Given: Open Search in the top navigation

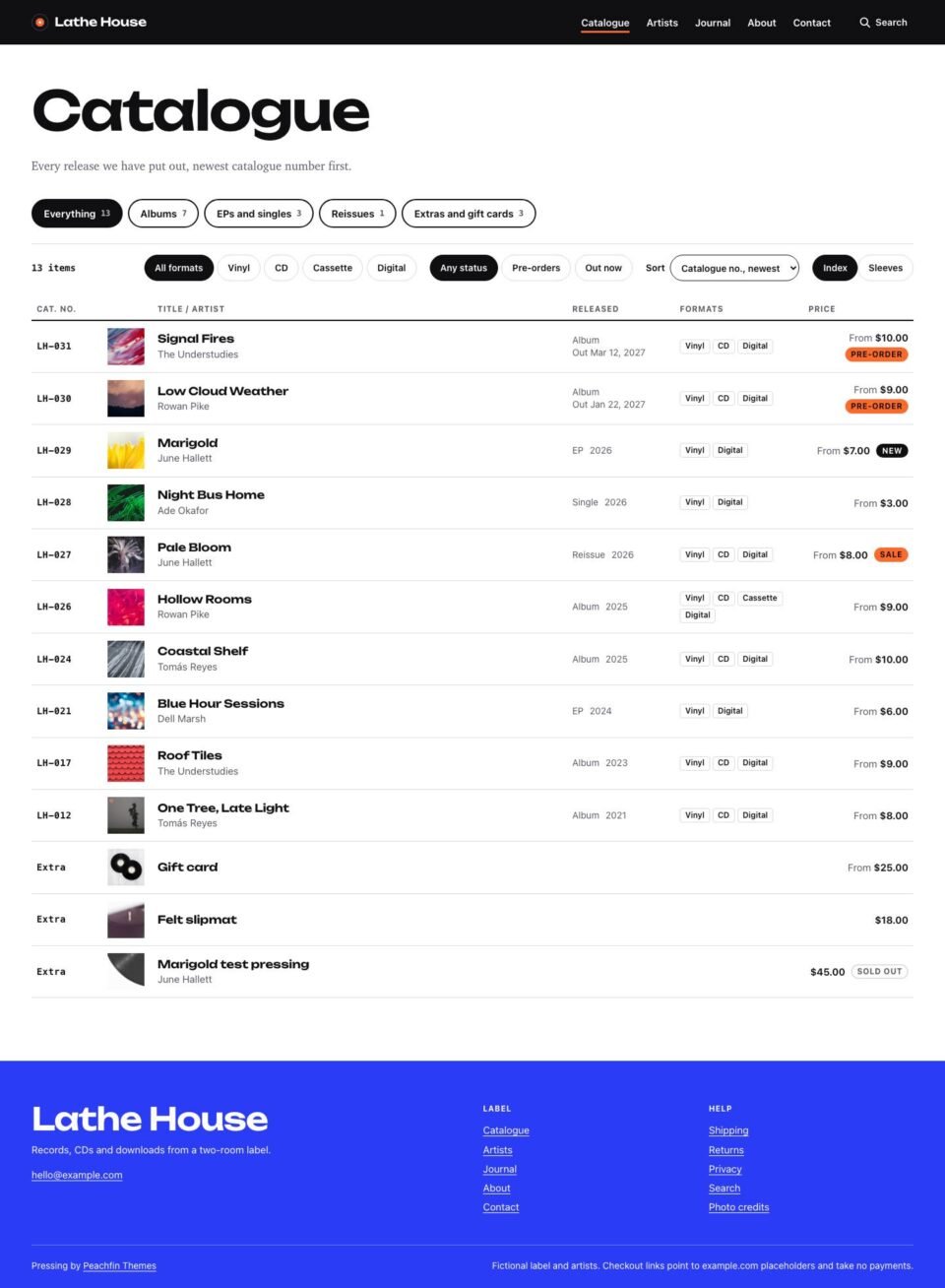Looking at the screenshot, I should tap(883, 22).
